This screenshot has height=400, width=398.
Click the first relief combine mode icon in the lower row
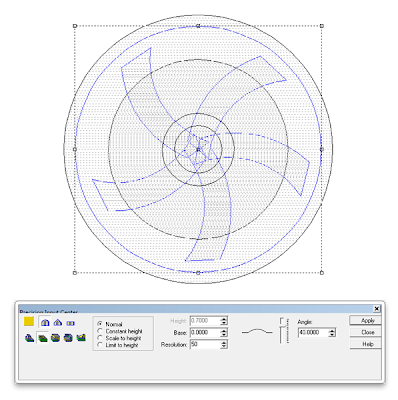point(30,338)
